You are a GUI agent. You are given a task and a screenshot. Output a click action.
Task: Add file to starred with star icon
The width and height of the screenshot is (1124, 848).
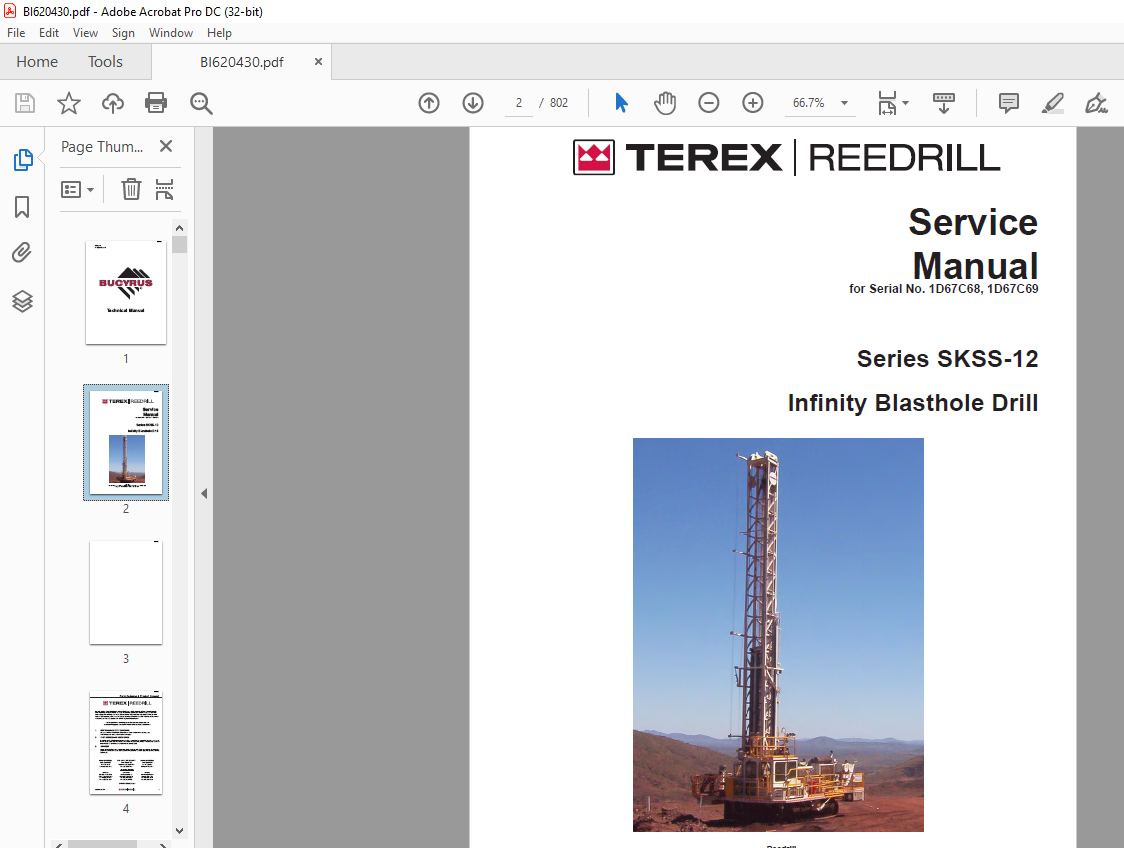tap(69, 103)
